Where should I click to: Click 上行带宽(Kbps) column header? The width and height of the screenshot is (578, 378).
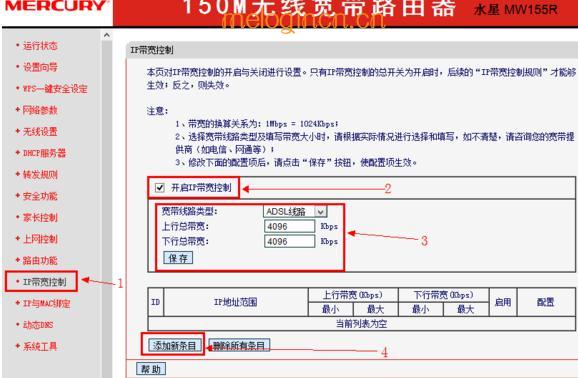(353, 295)
